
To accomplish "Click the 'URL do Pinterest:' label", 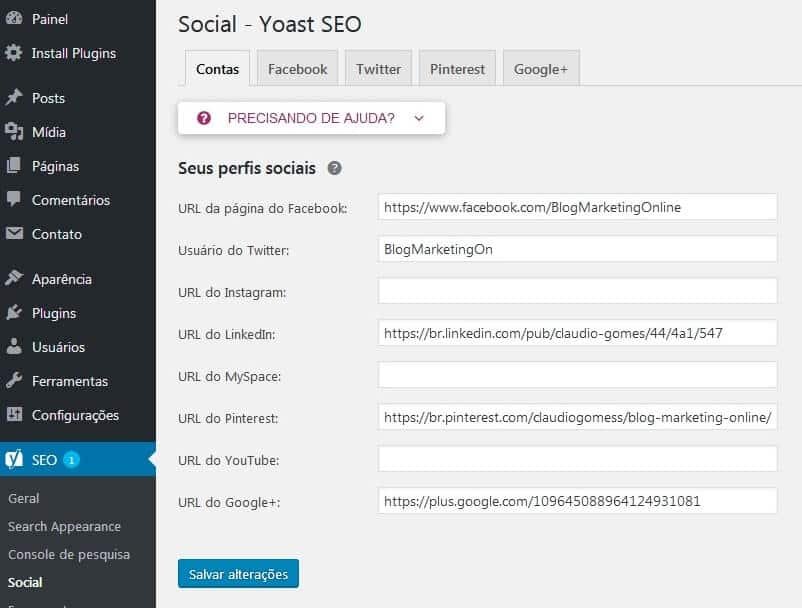I will click(228, 418).
